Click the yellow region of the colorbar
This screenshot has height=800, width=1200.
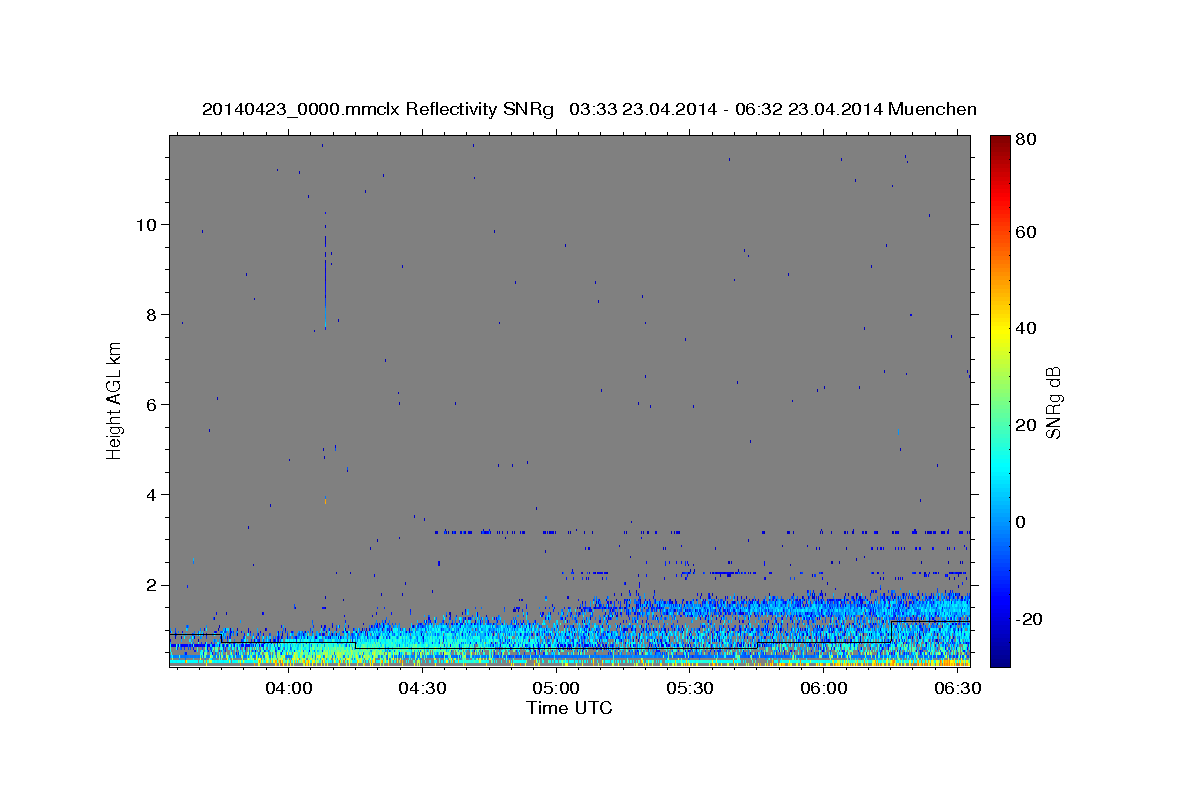tap(1000, 330)
